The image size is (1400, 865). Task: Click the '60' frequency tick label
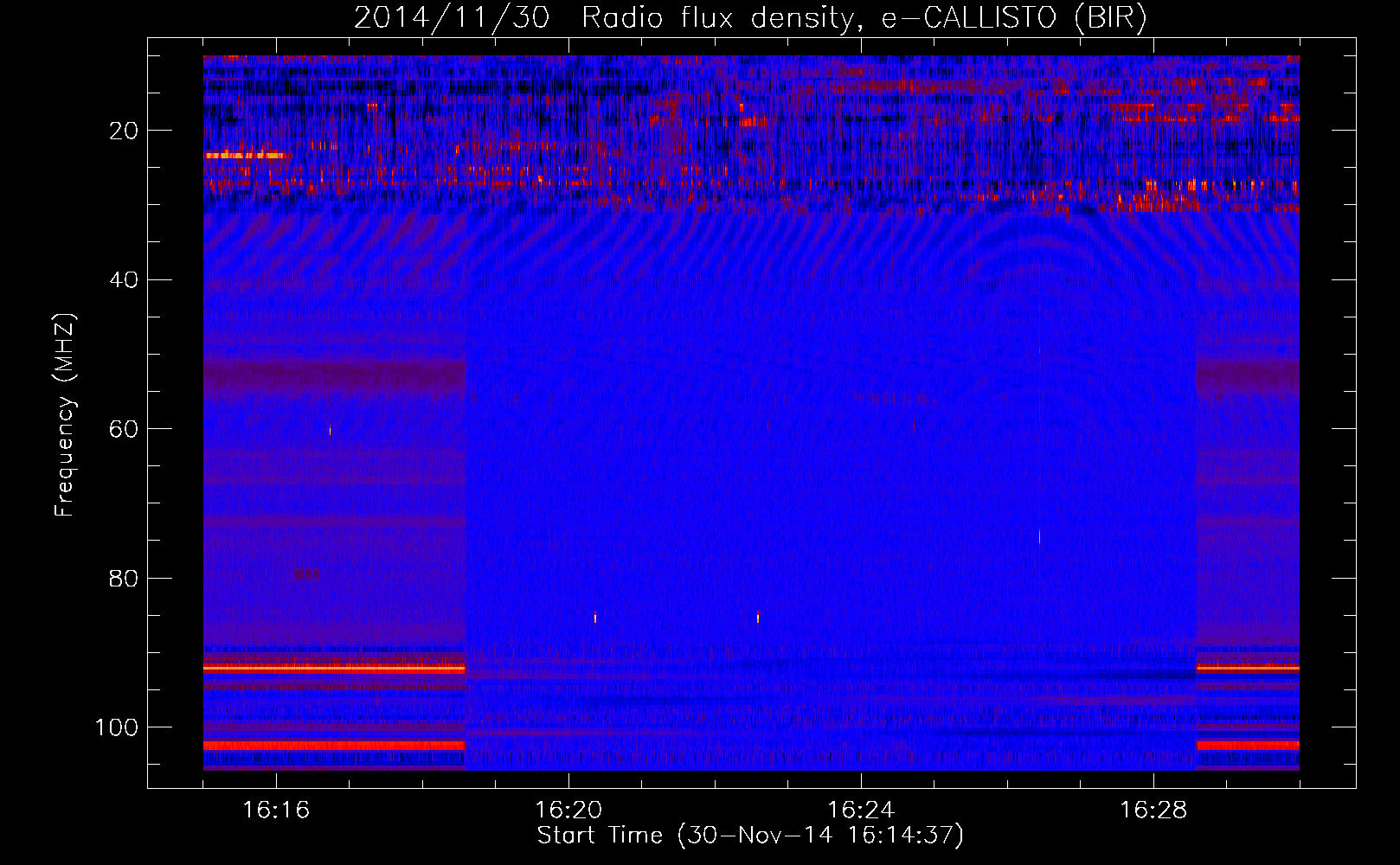[x=124, y=429]
